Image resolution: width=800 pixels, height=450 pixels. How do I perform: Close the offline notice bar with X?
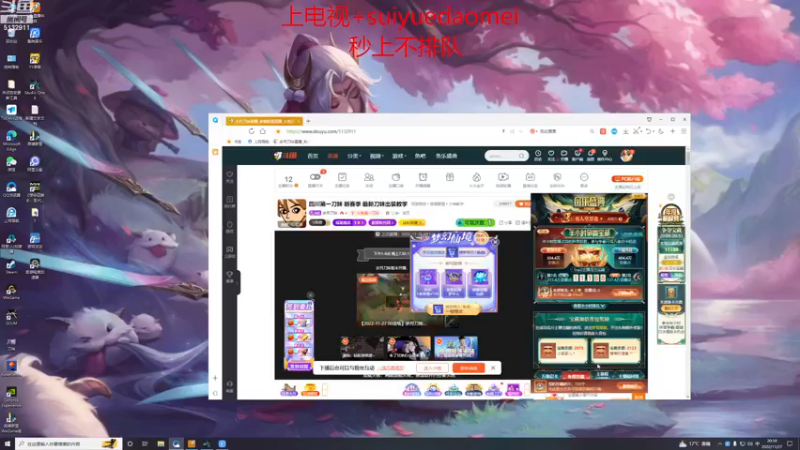493,368
